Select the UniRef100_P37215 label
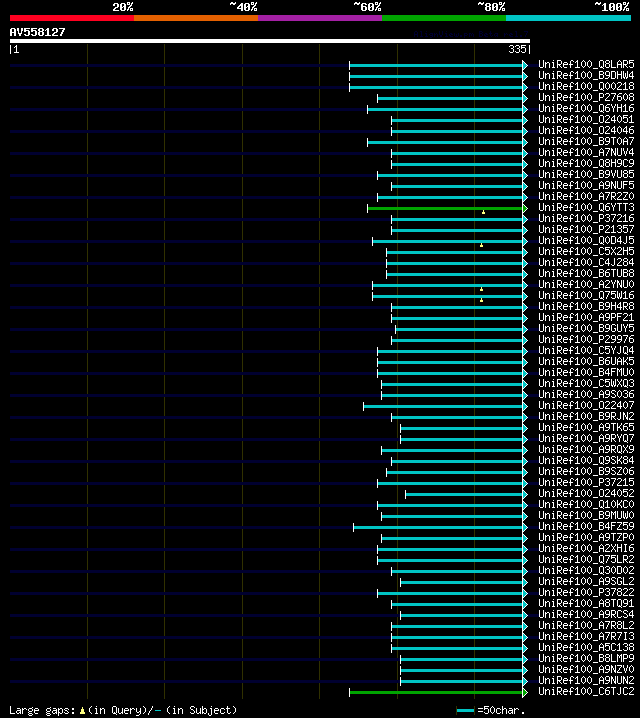The height and width of the screenshot is (718, 640). (586, 482)
